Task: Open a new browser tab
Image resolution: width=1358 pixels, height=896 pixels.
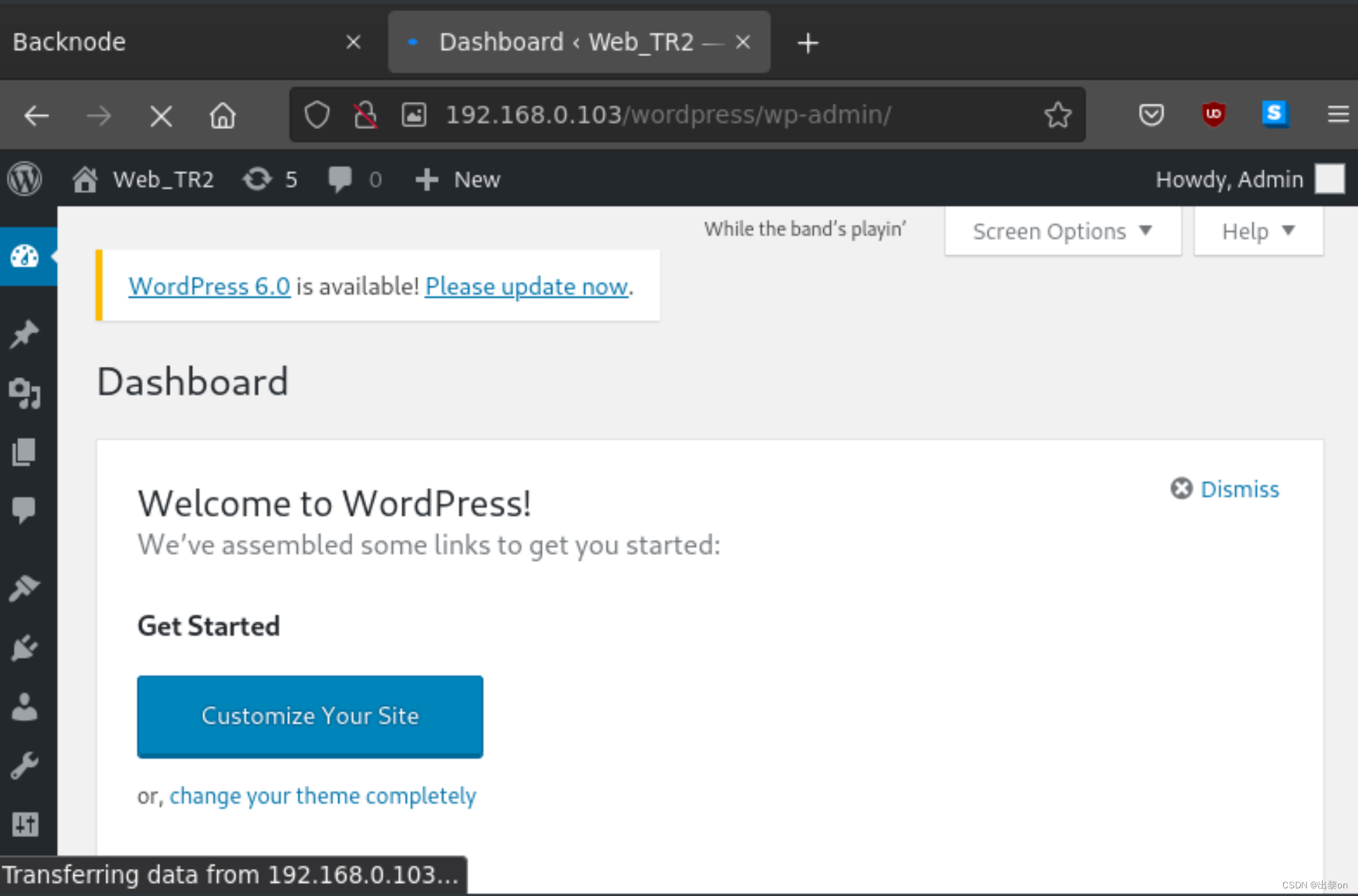Action: coord(808,43)
